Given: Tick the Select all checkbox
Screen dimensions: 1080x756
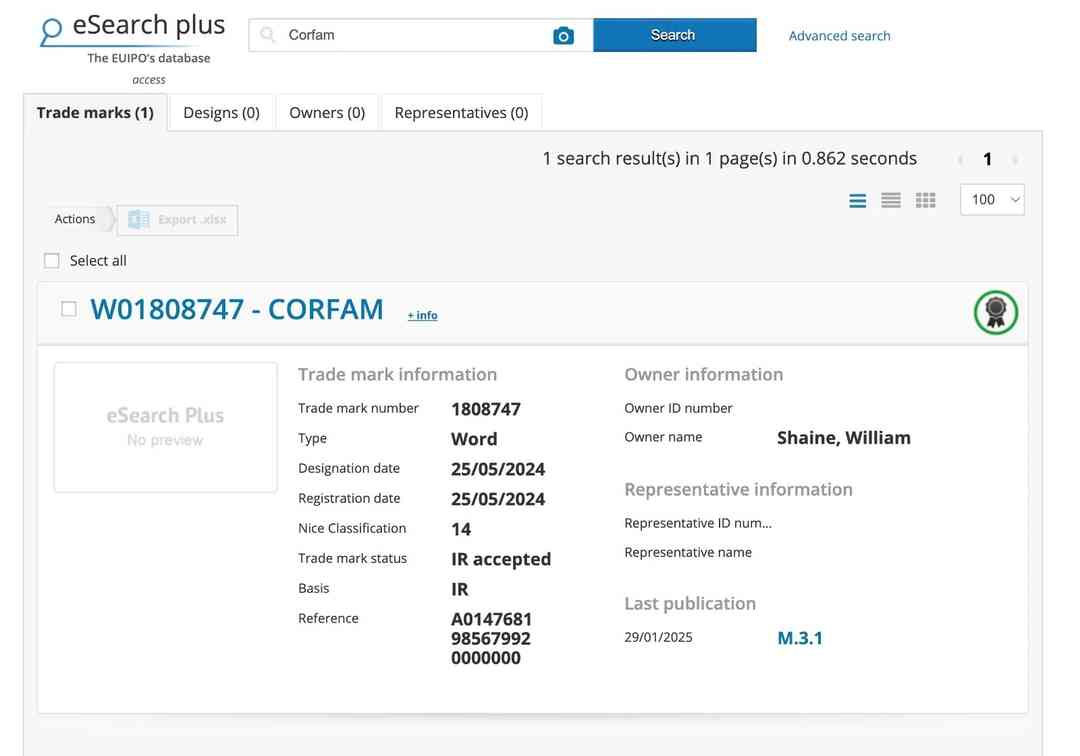Looking at the screenshot, I should [52, 261].
